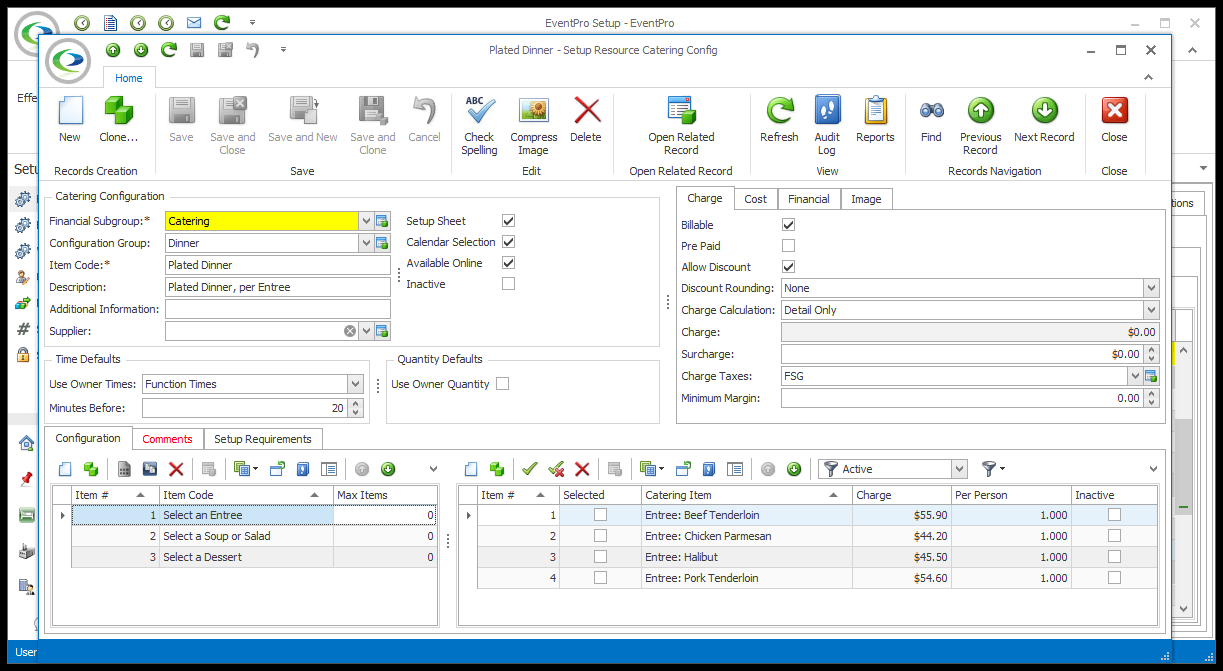The height and width of the screenshot is (671, 1223).
Task: Open the Configuration Group dropdown
Action: [x=366, y=243]
